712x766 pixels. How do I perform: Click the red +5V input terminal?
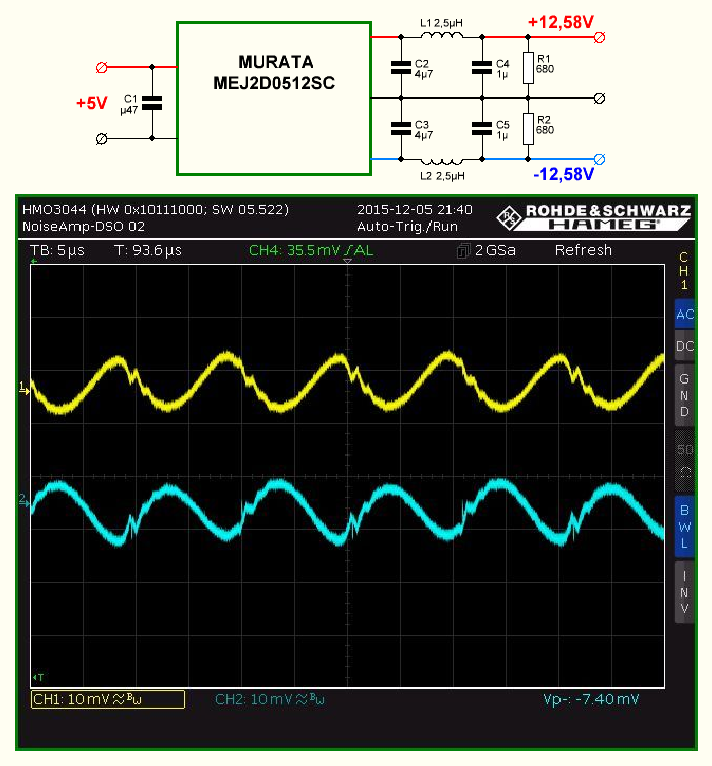101,67
